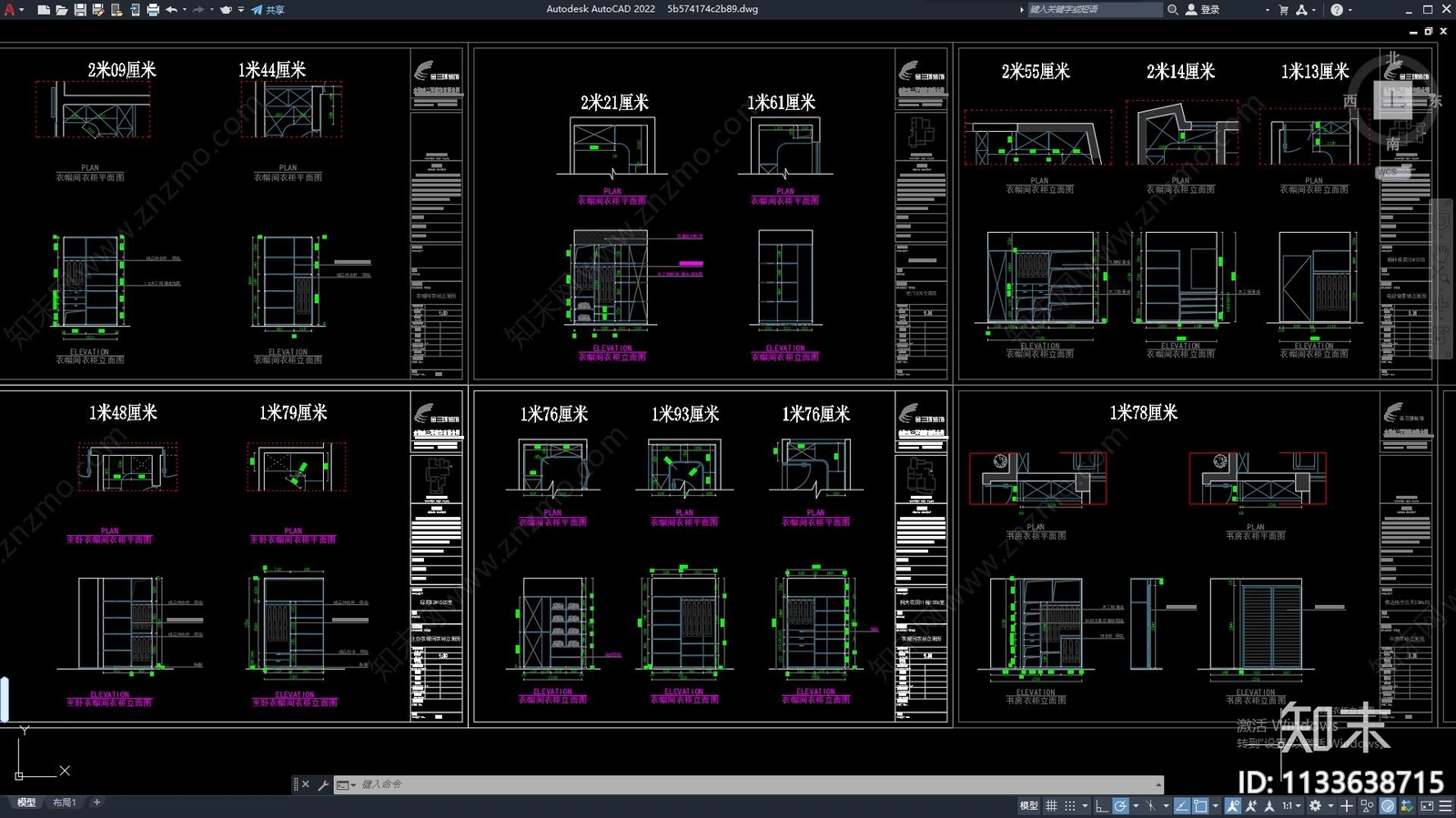Expand the workspace gear dropdown arrow
This screenshot has height=818, width=1456.
(1330, 806)
